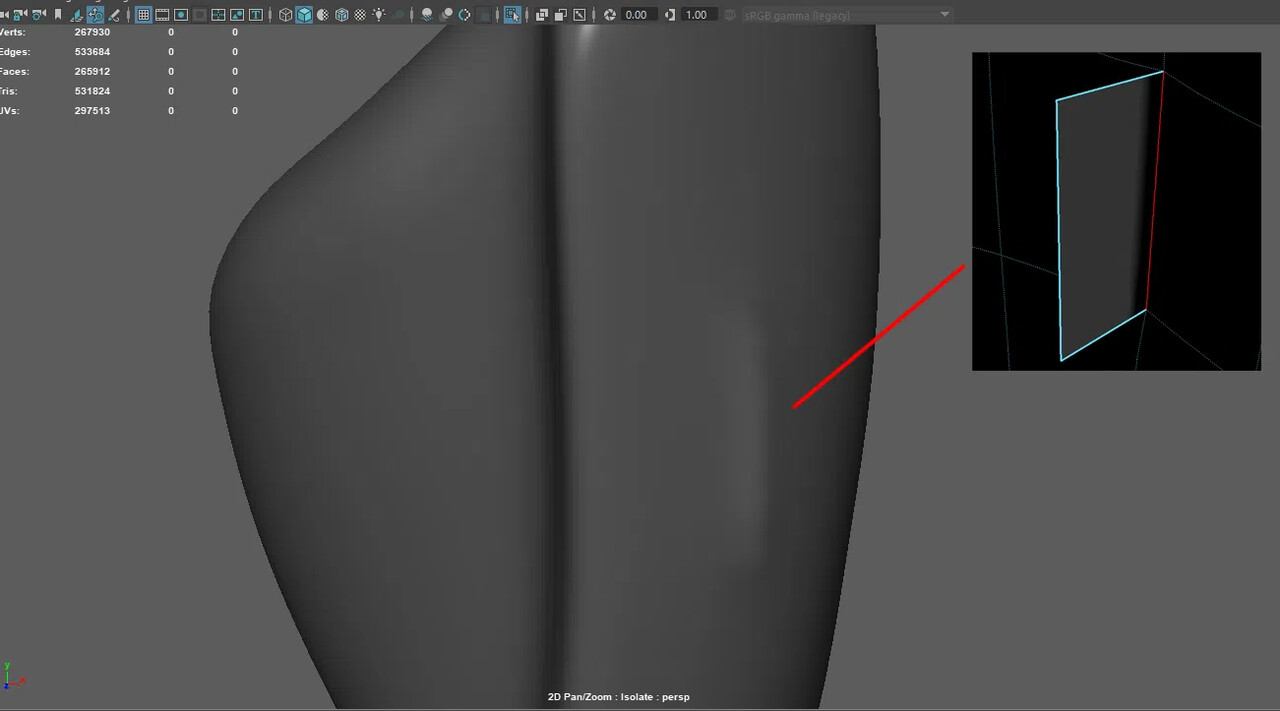
Task: Activate Smooth Shade All shading
Action: pyautogui.click(x=305, y=14)
